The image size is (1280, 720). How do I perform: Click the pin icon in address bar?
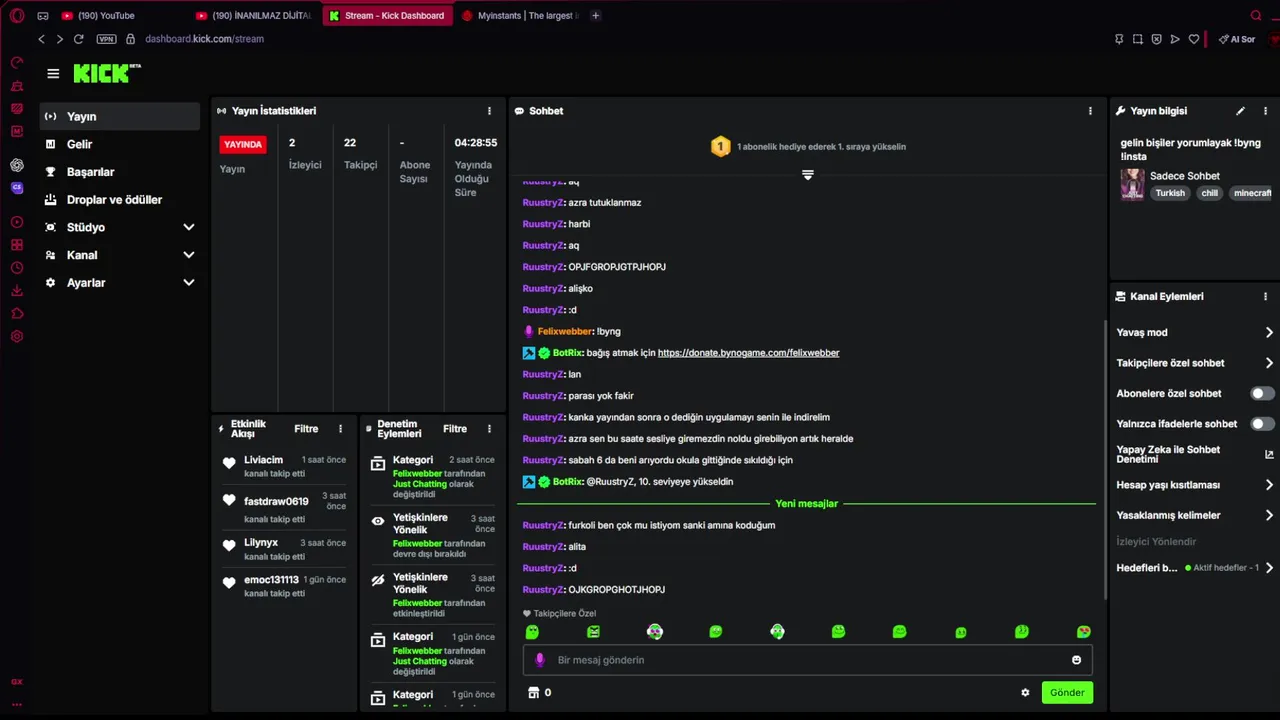pyautogui.click(x=1119, y=39)
